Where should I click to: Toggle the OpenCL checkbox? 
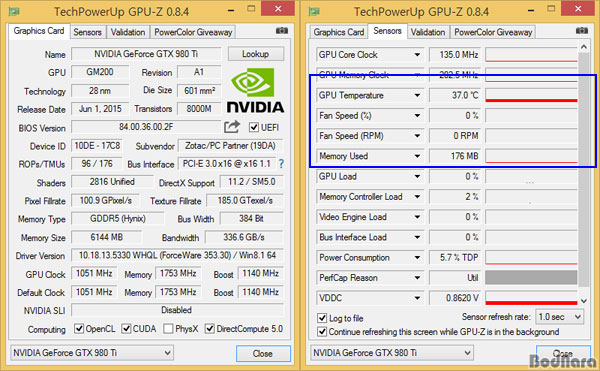(79, 329)
